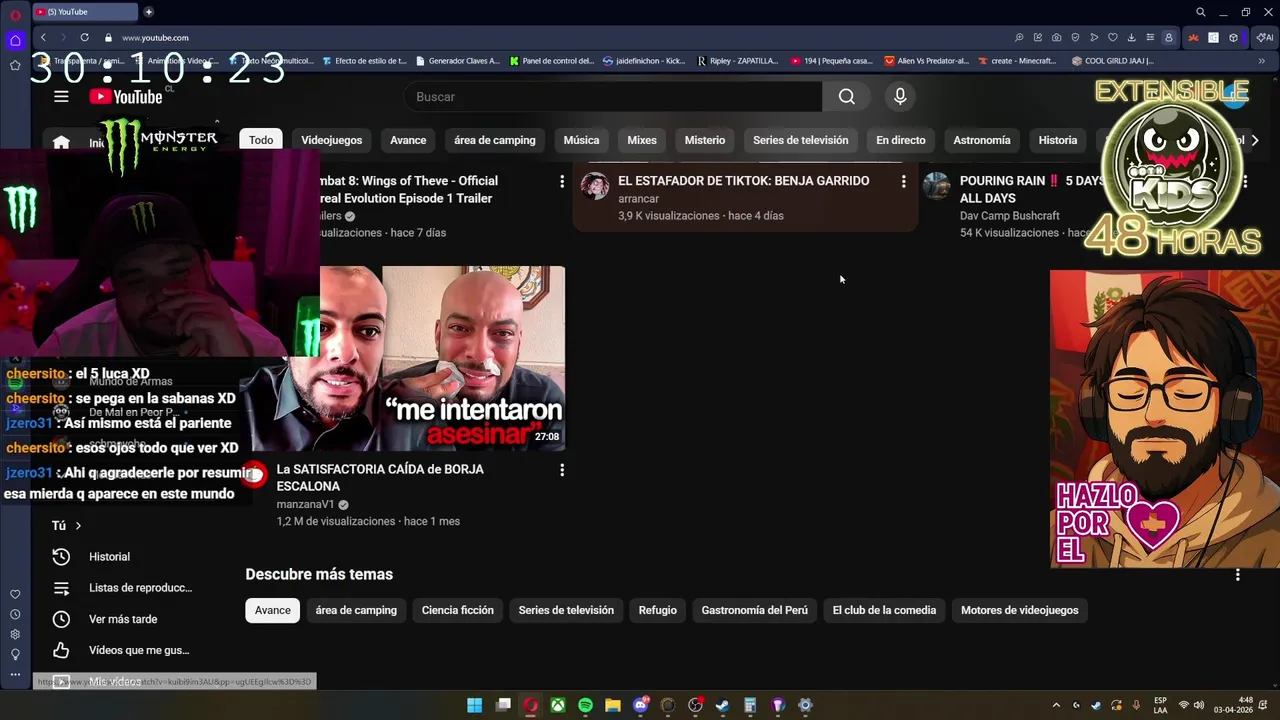1280x720 pixels.
Task: Select the En directo filter chip
Action: [x=901, y=140]
